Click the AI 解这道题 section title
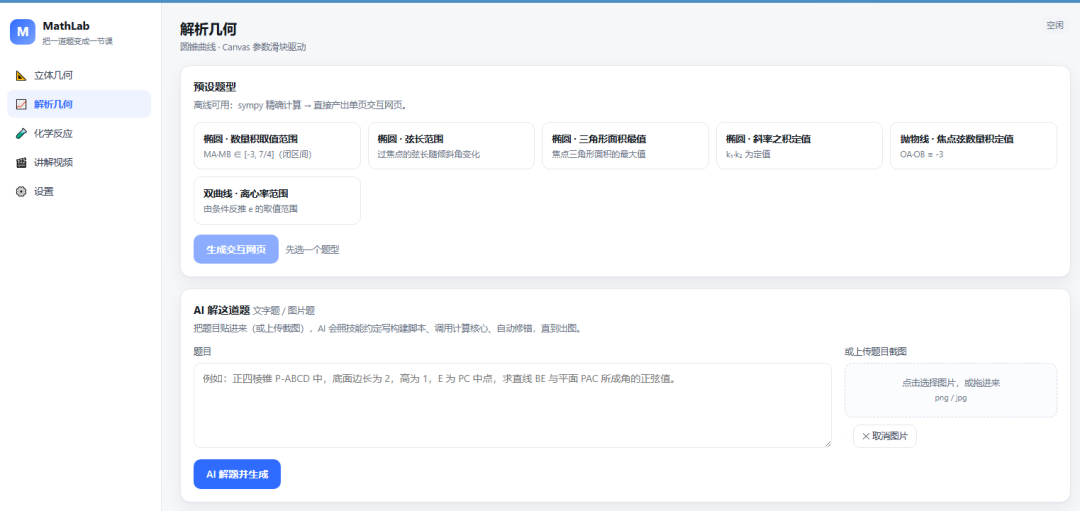Image resolution: width=1080 pixels, height=511 pixels. [221, 311]
